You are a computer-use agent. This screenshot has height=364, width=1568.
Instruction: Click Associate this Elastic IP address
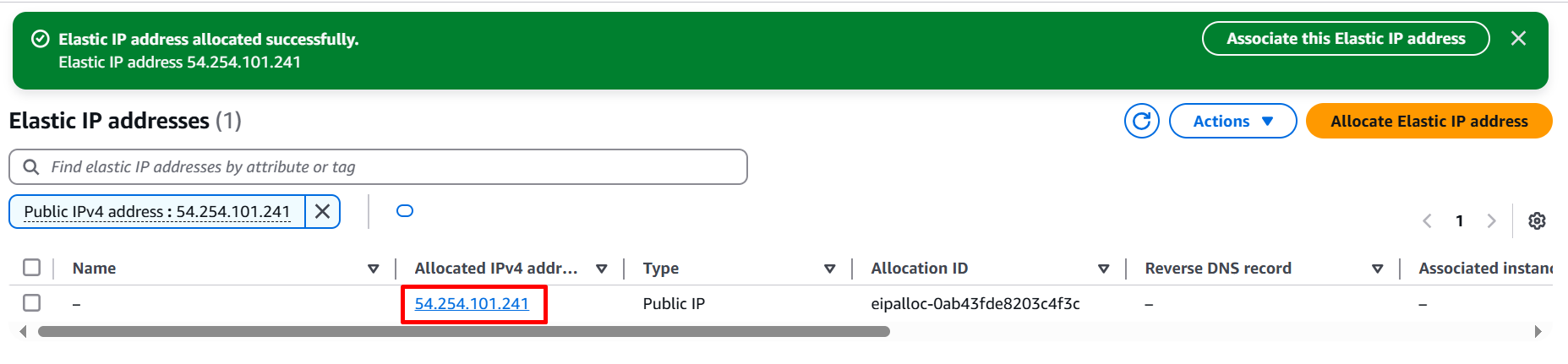click(1346, 39)
